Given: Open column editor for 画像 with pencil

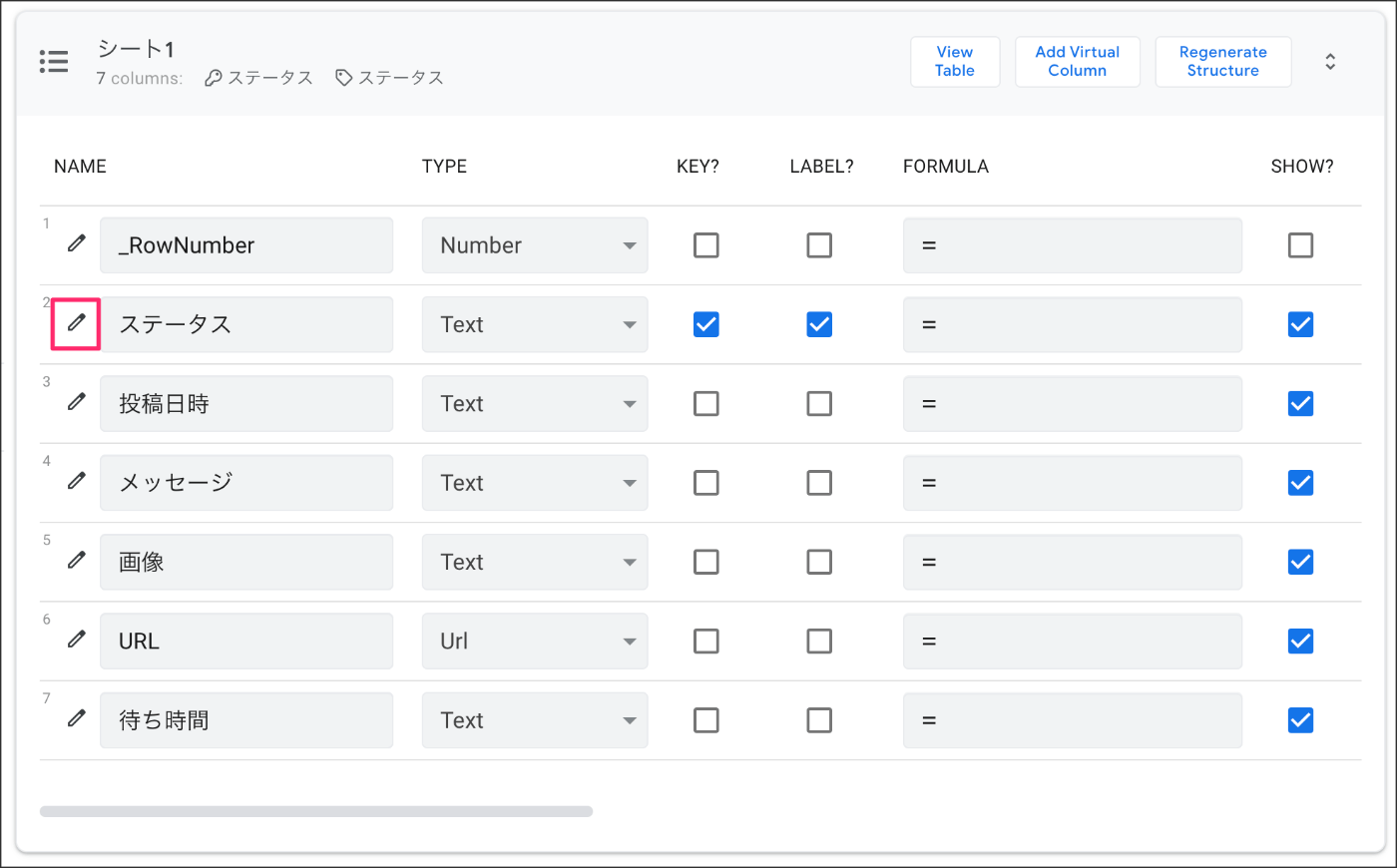Looking at the screenshot, I should pyautogui.click(x=77, y=561).
